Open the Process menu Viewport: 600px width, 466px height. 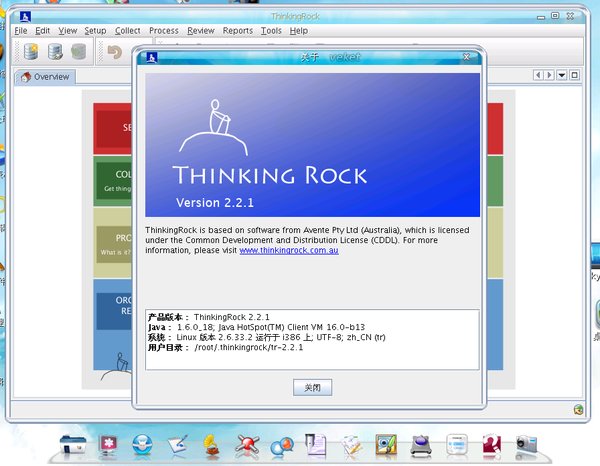(164, 31)
